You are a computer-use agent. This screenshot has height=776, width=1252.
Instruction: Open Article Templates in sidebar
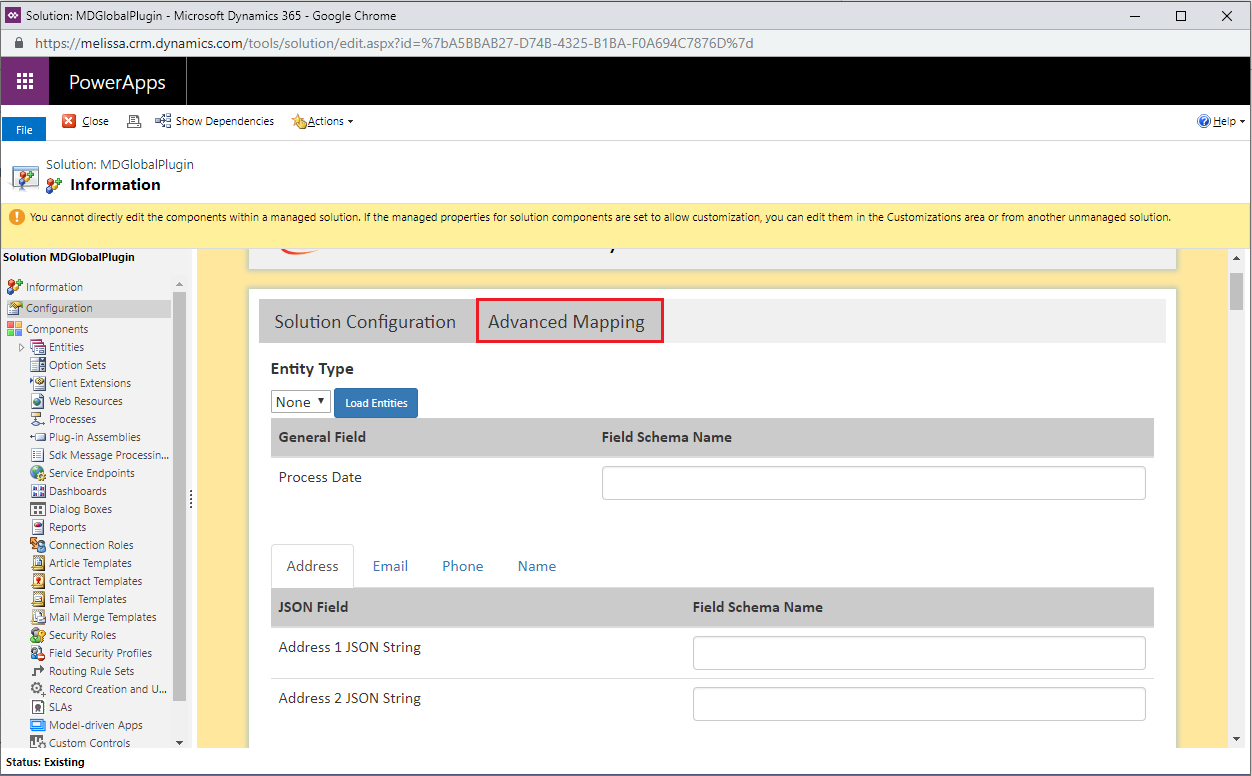(x=90, y=563)
